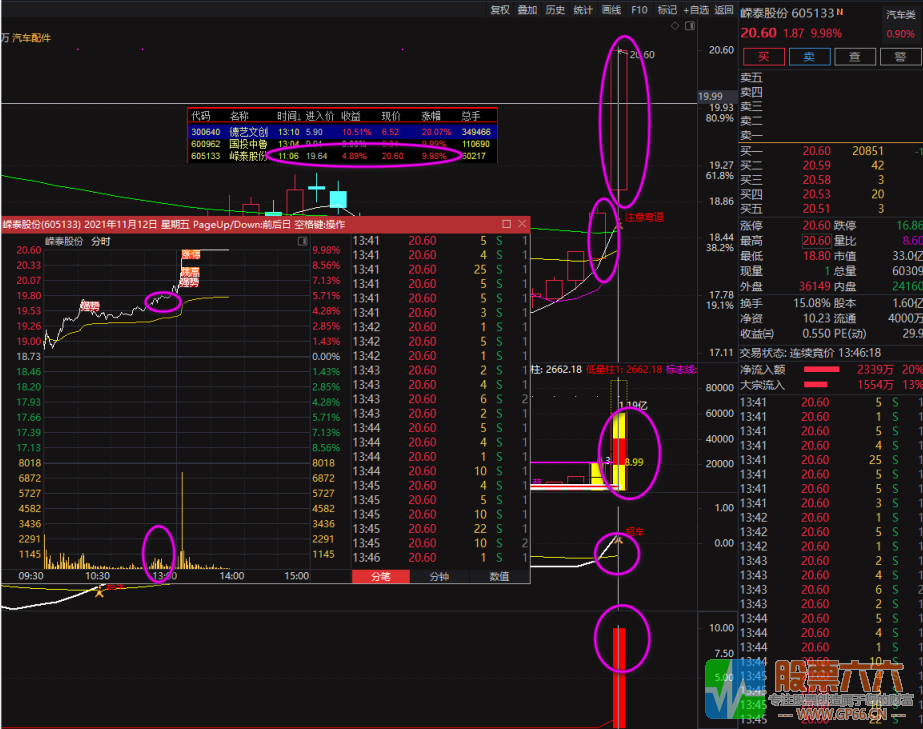Open the 画线 drawing tool
The image size is (923, 729).
click(611, 10)
